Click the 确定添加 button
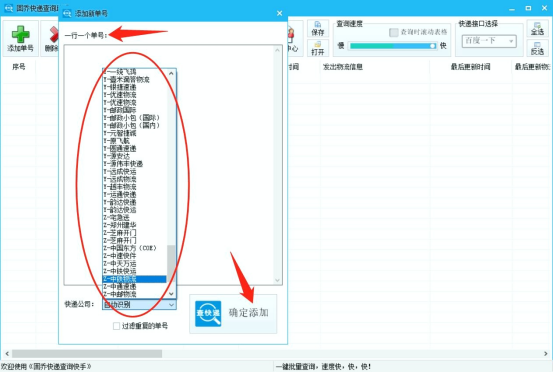The height and width of the screenshot is (373, 554). (233, 314)
